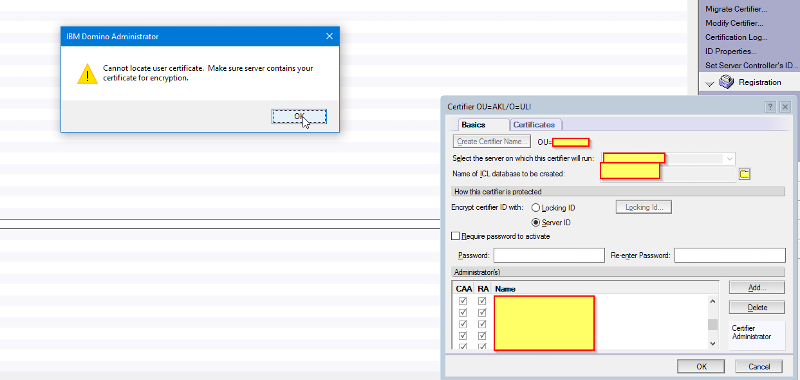Click the yellow warning triangle icon

pyautogui.click(x=87, y=74)
